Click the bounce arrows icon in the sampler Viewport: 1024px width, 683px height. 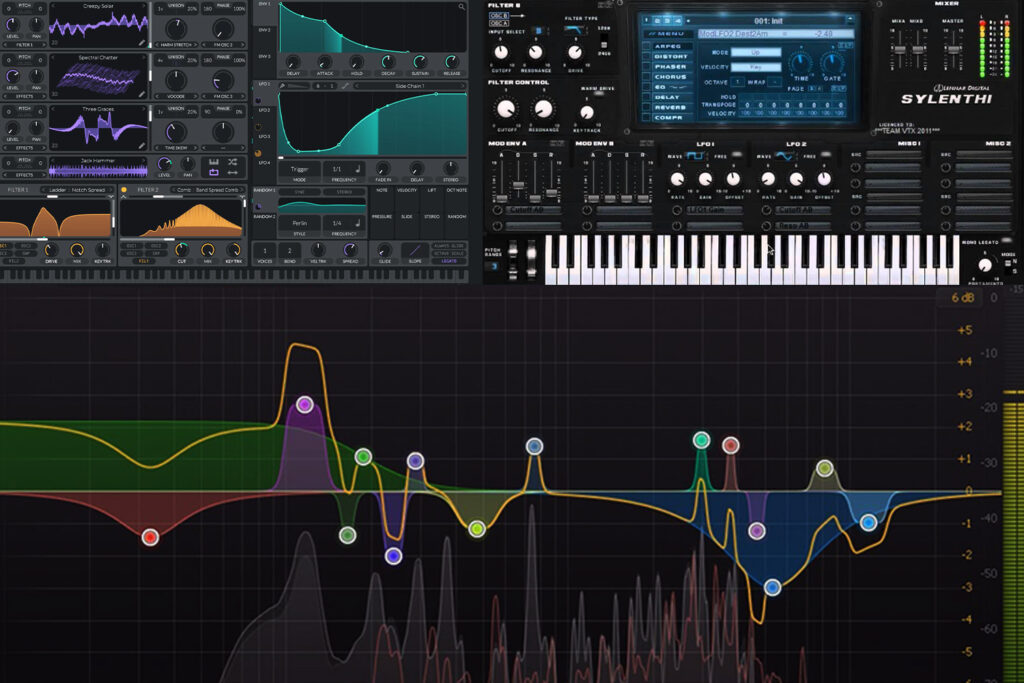coord(232,172)
